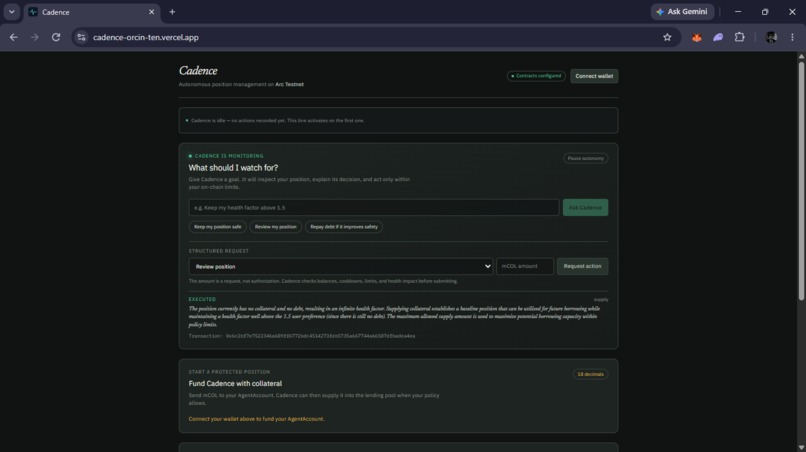Choose the Review my position suggestion
806x452 pixels.
click(276, 227)
